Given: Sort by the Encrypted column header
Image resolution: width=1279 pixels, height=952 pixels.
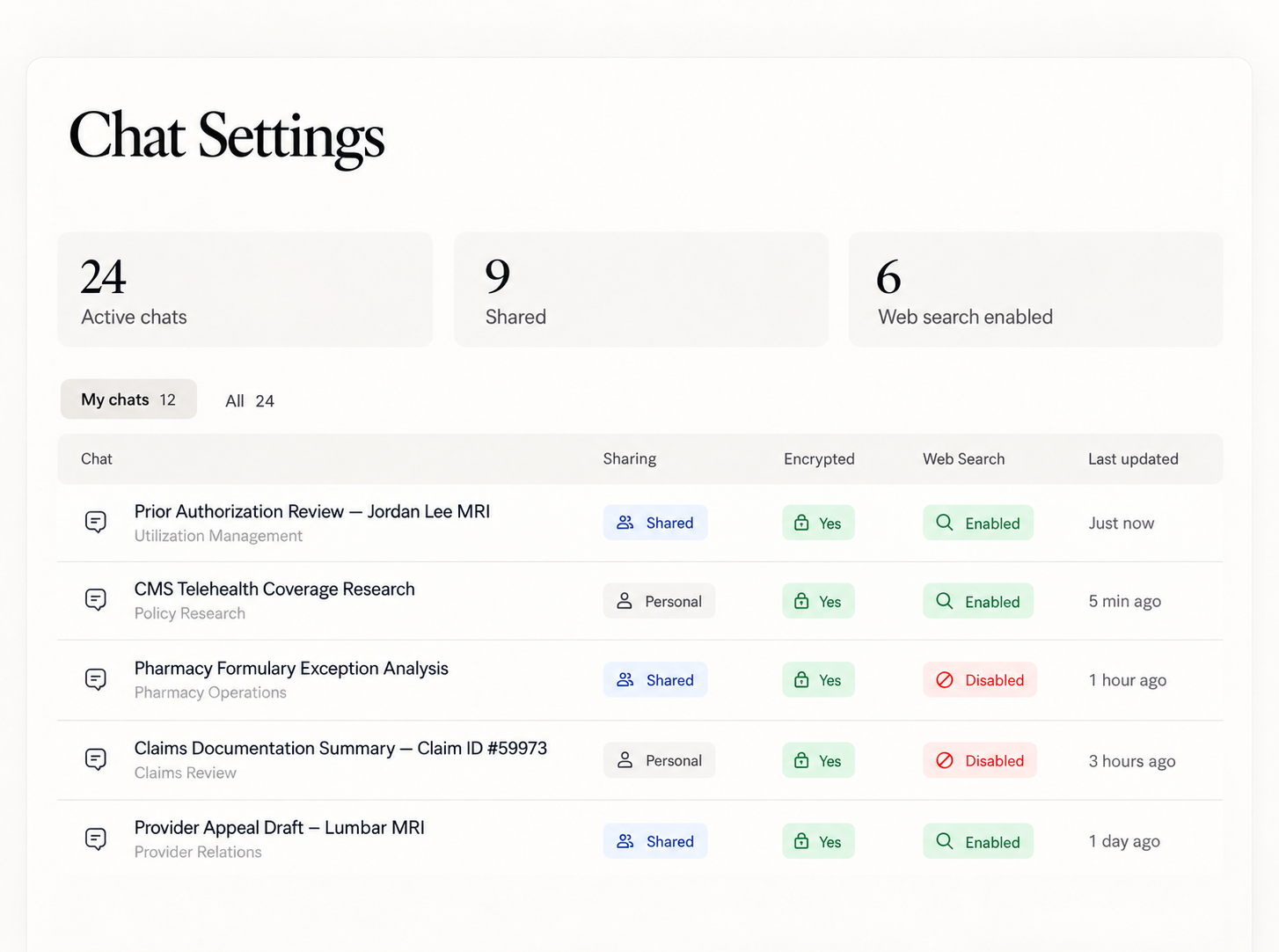Looking at the screenshot, I should click(x=819, y=458).
